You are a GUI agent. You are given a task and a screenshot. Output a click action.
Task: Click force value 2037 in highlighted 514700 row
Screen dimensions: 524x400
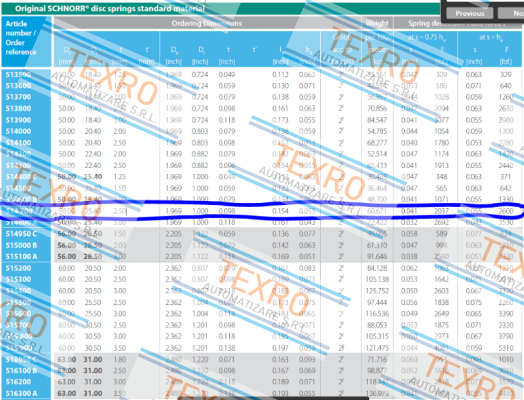click(441, 211)
